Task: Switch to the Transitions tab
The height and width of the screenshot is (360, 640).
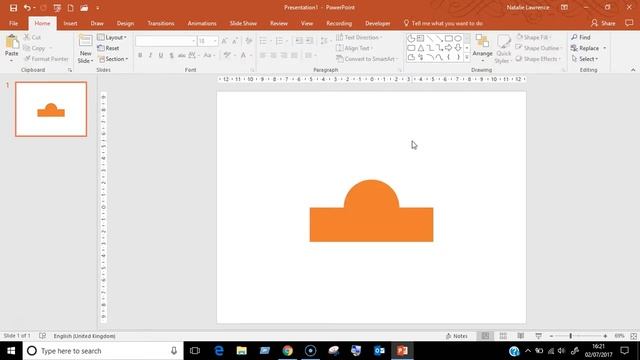Action: (x=161, y=23)
